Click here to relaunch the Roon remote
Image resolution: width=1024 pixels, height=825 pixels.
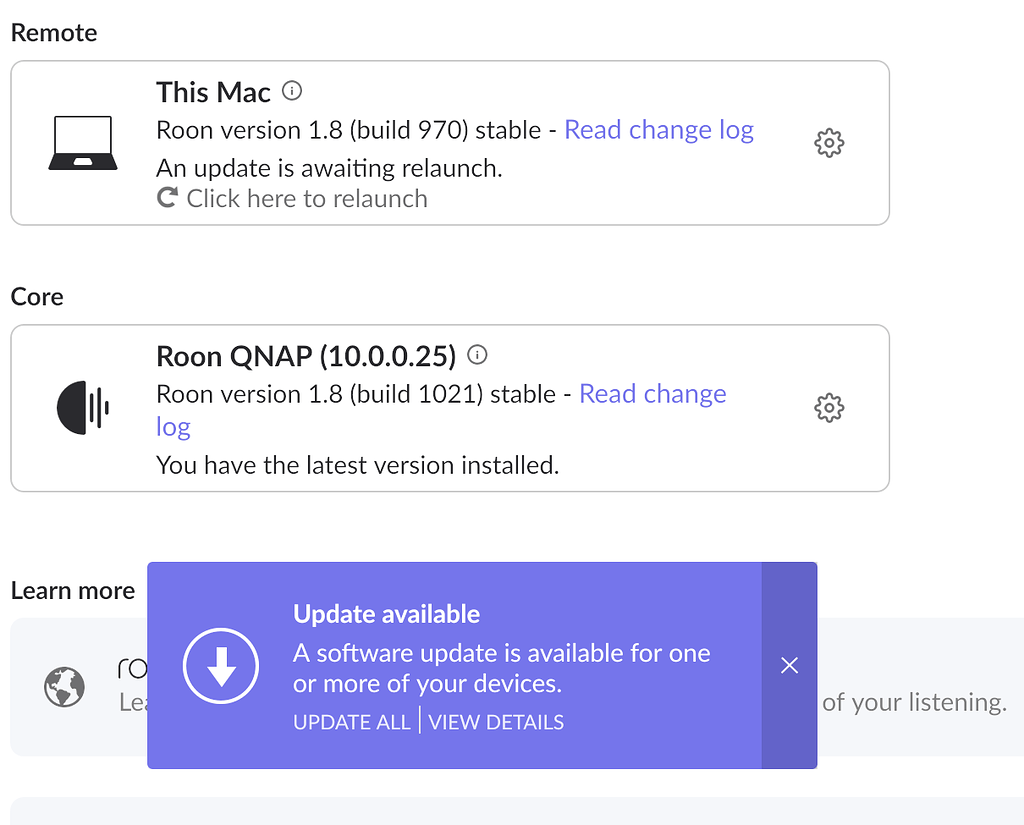point(305,197)
